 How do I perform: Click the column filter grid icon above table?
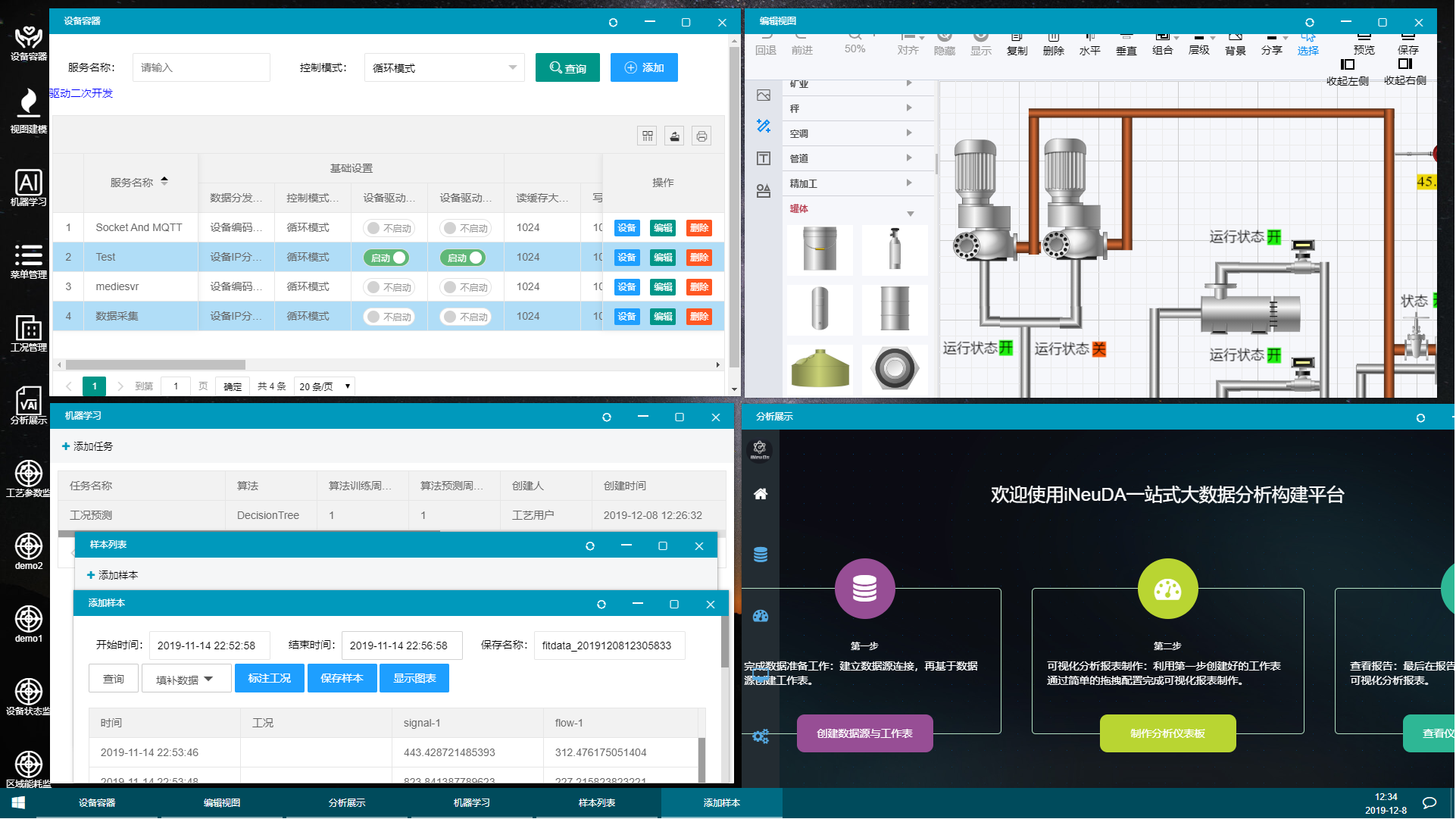647,136
